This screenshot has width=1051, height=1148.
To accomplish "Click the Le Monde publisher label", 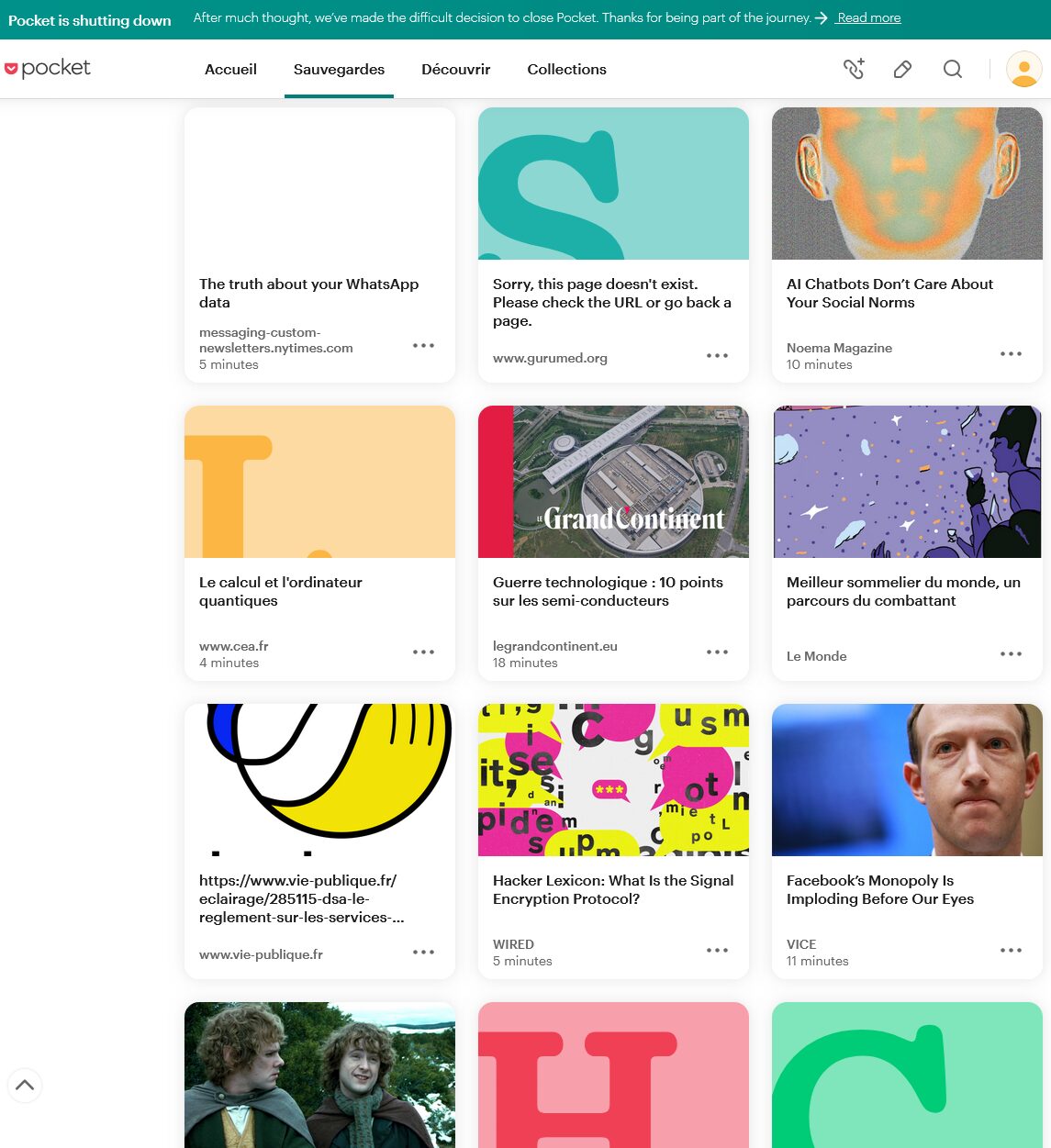I will 817,656.
